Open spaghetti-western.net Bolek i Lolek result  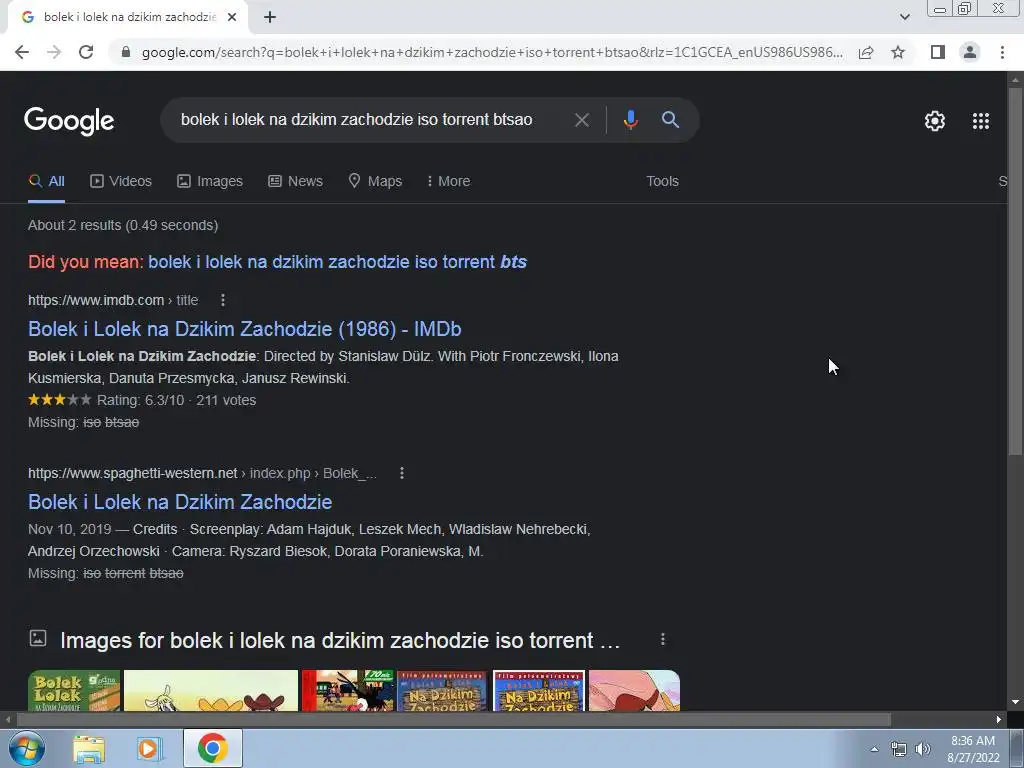point(180,502)
